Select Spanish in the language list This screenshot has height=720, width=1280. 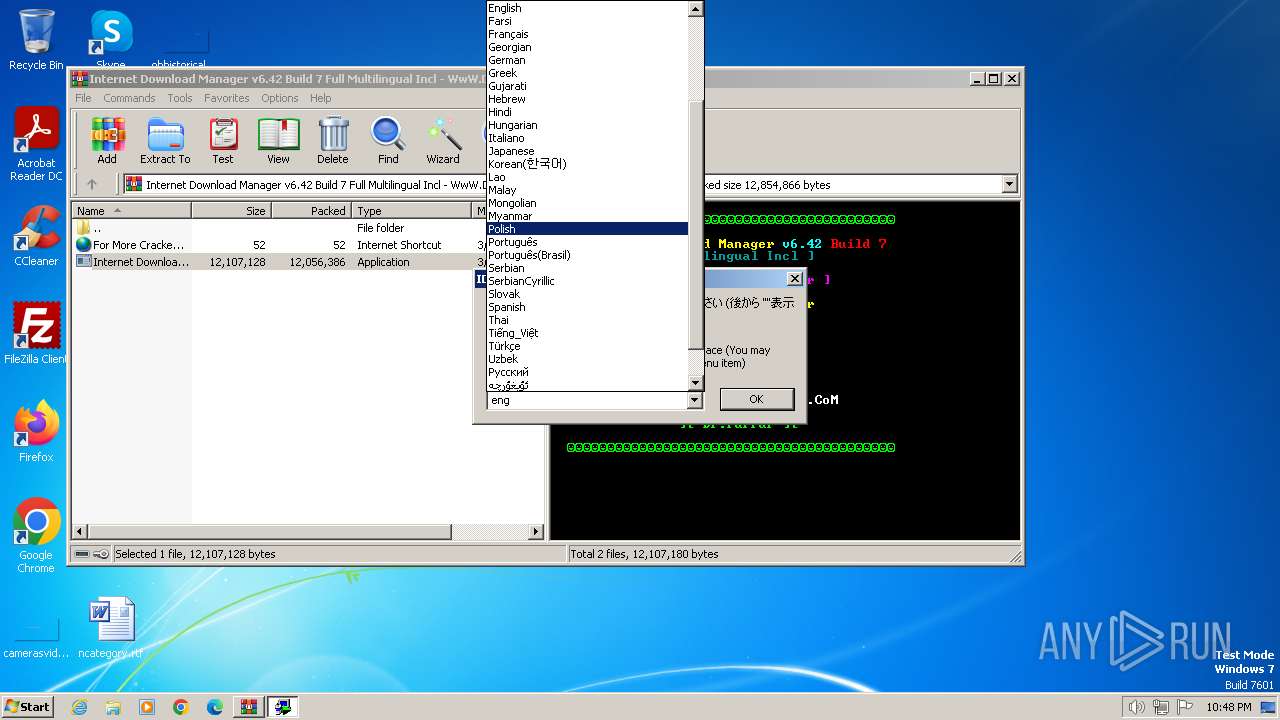click(588, 307)
